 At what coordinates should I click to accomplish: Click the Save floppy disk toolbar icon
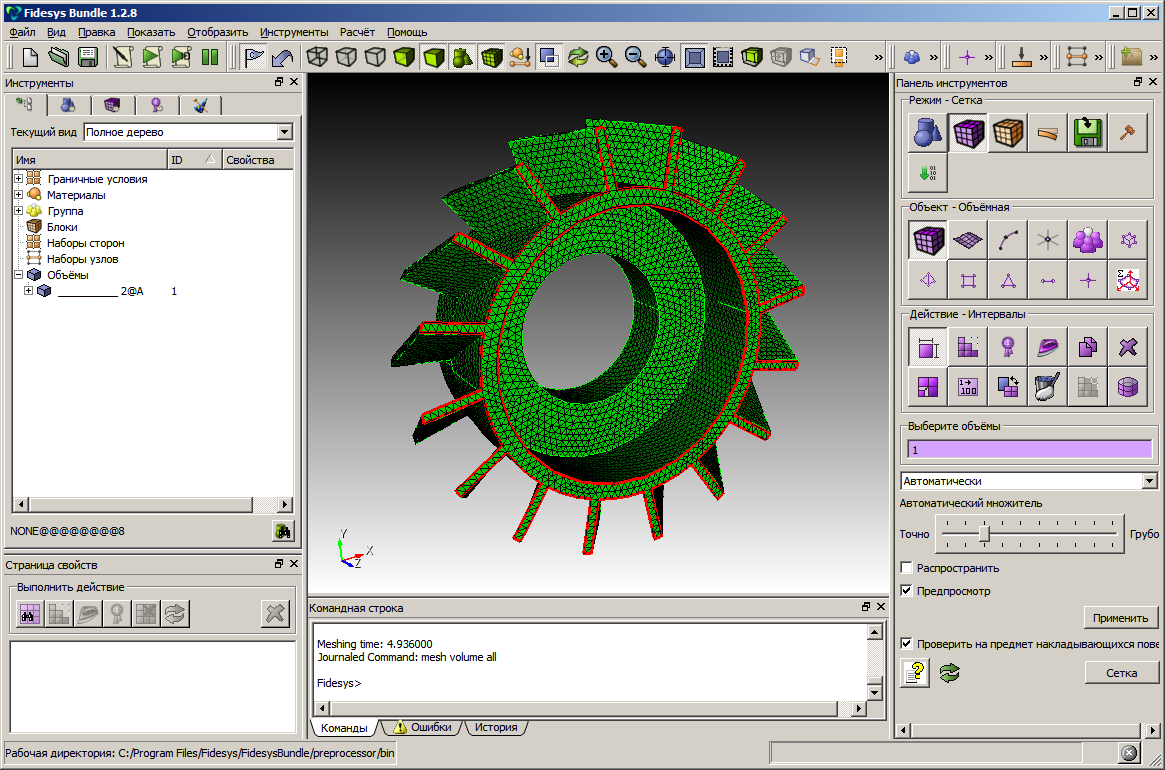point(88,57)
